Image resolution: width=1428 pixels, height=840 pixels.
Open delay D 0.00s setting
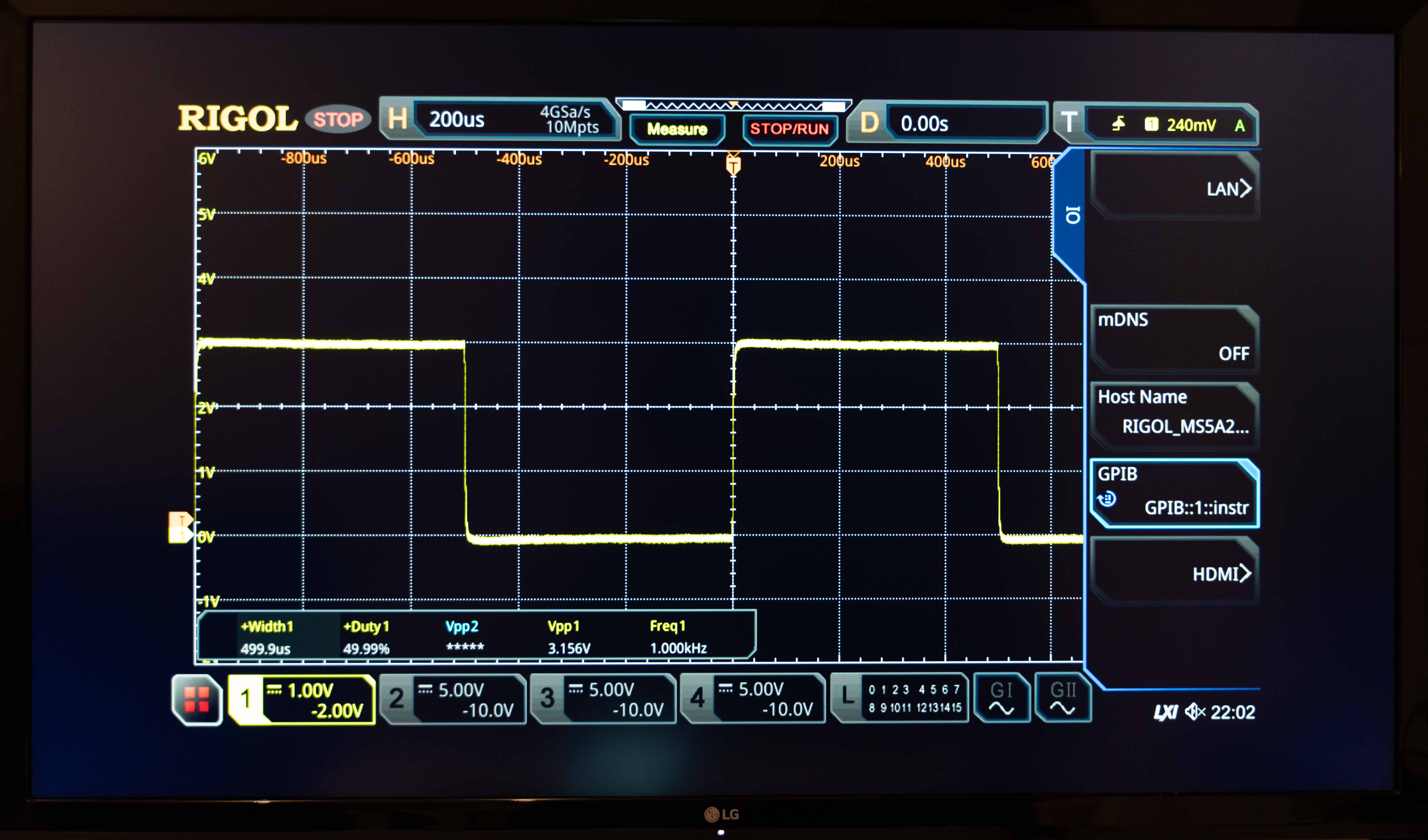[x=948, y=122]
